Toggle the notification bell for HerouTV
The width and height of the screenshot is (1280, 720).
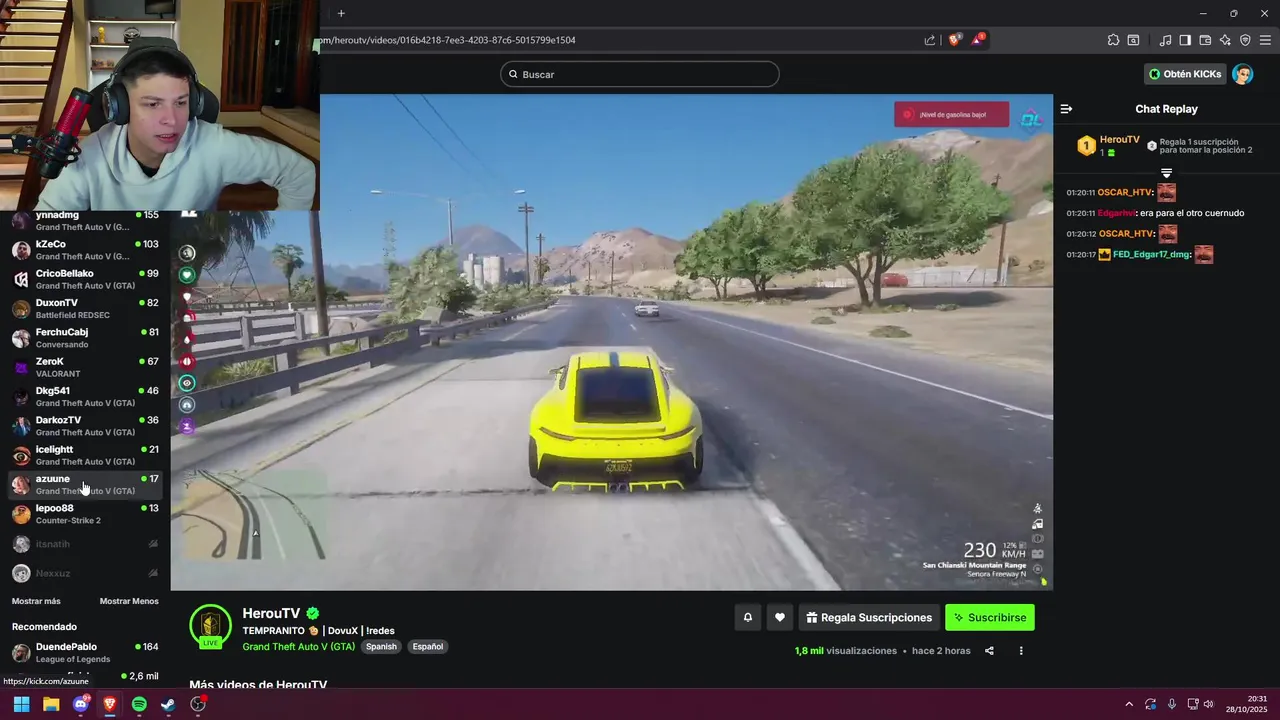pyautogui.click(x=747, y=618)
